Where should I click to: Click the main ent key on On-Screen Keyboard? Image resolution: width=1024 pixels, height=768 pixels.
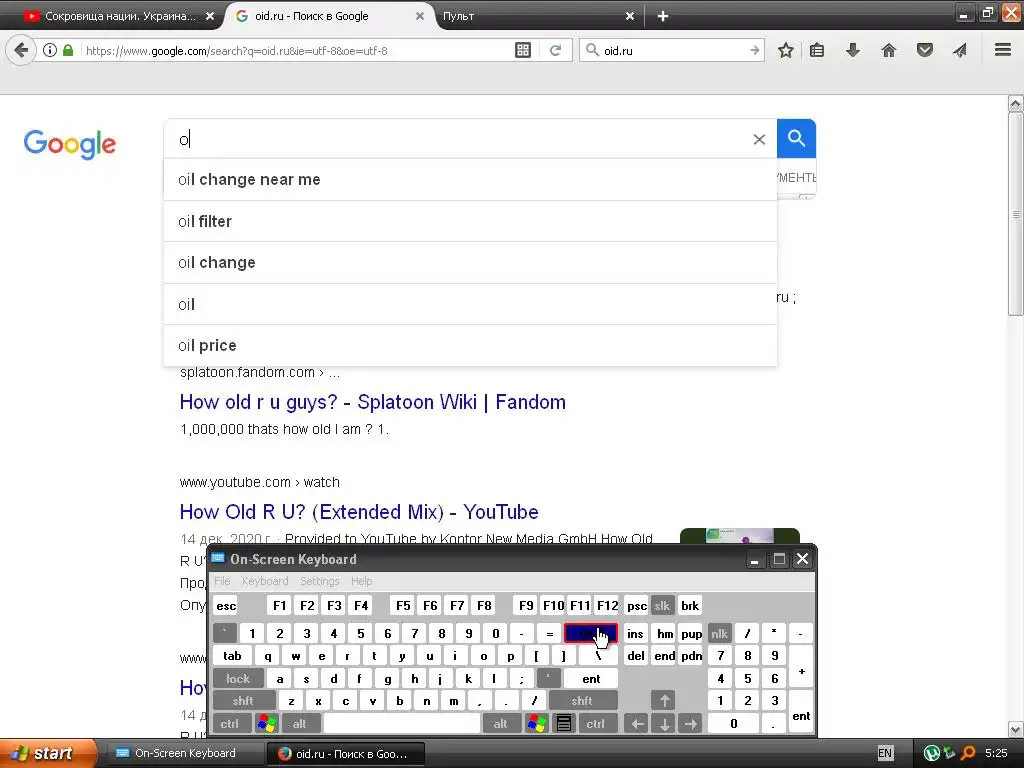(x=592, y=679)
